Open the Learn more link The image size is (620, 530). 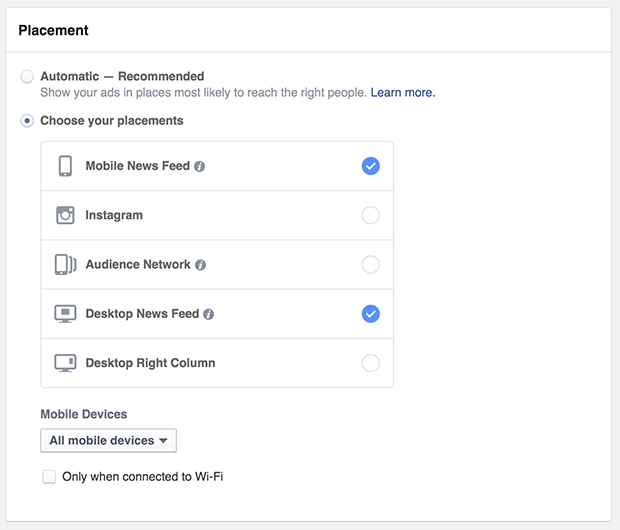pyautogui.click(x=403, y=93)
